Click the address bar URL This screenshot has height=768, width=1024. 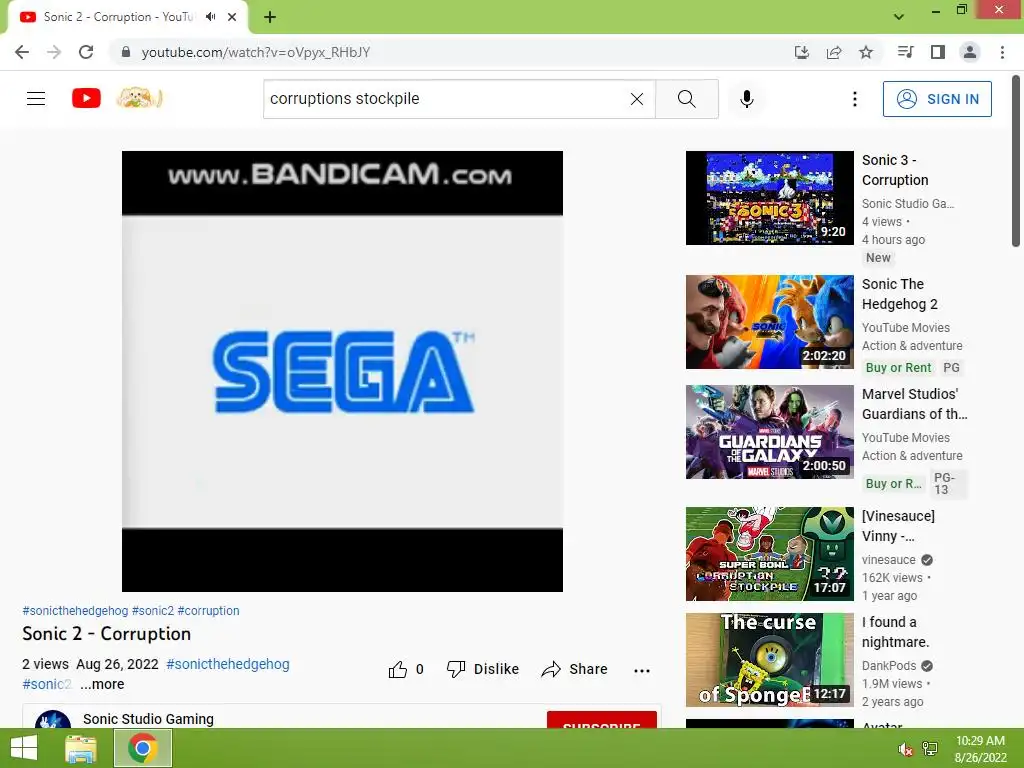256,52
